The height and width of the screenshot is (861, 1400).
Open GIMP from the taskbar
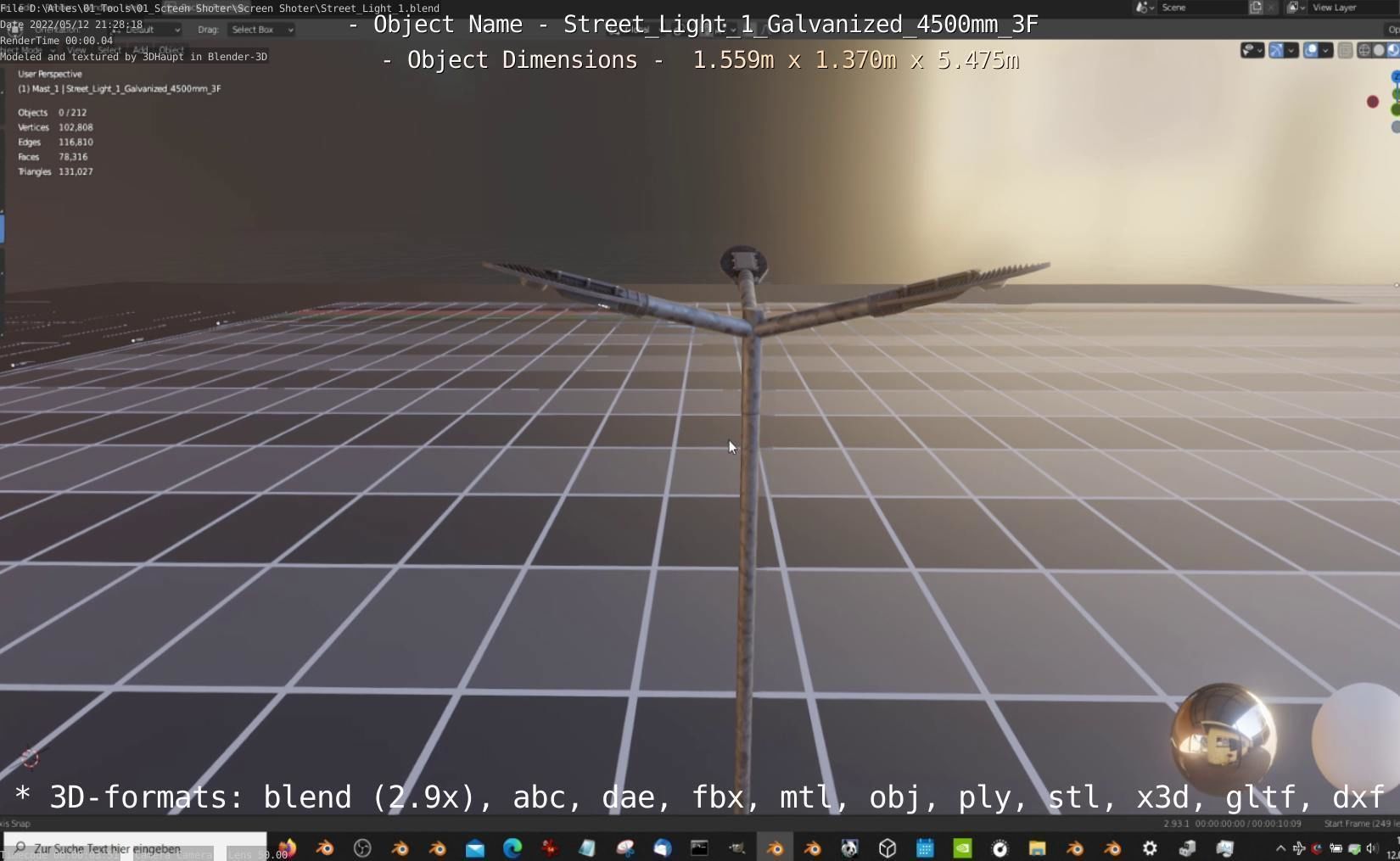(x=737, y=847)
